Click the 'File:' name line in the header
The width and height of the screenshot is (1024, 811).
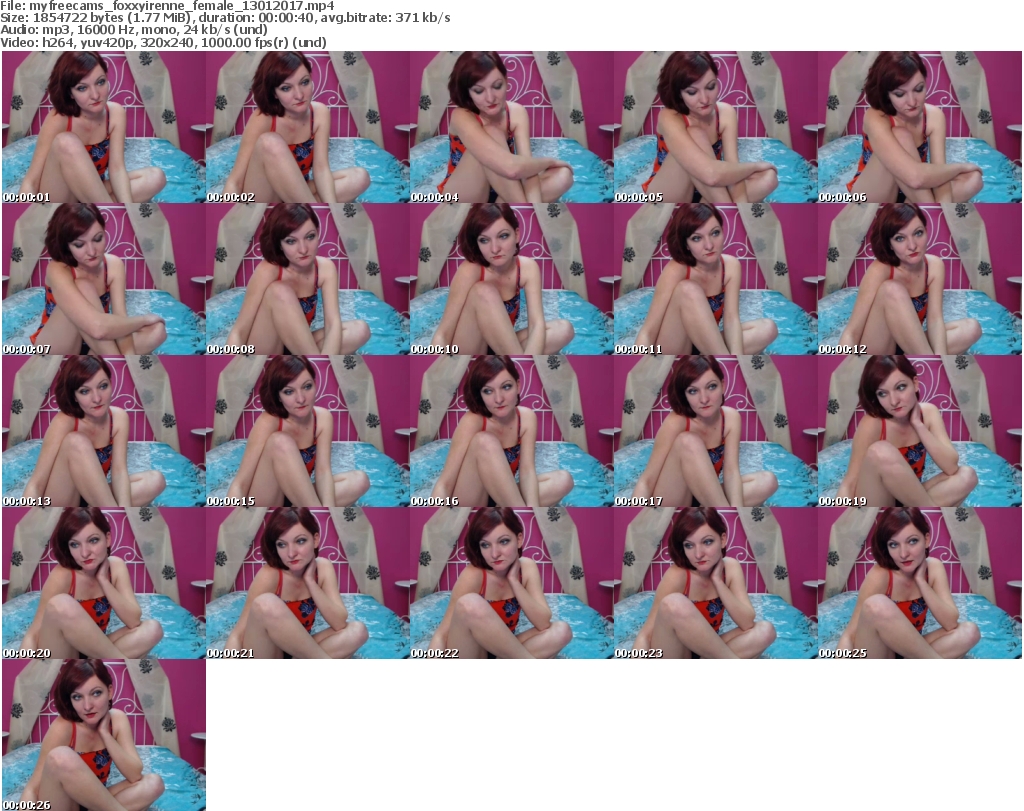(x=167, y=6)
